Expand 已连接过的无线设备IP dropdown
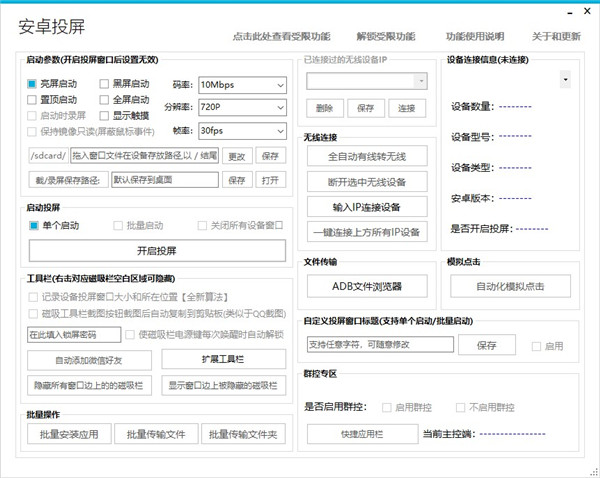 pos(367,81)
